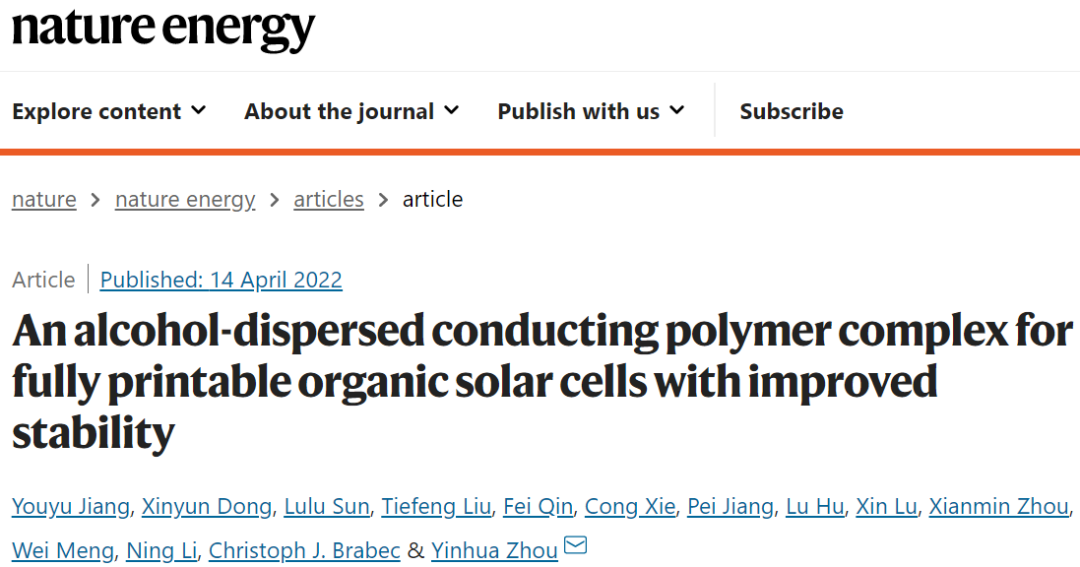Open author Youyu Jiang's profile
This screenshot has height=567, width=1080.
(71, 507)
